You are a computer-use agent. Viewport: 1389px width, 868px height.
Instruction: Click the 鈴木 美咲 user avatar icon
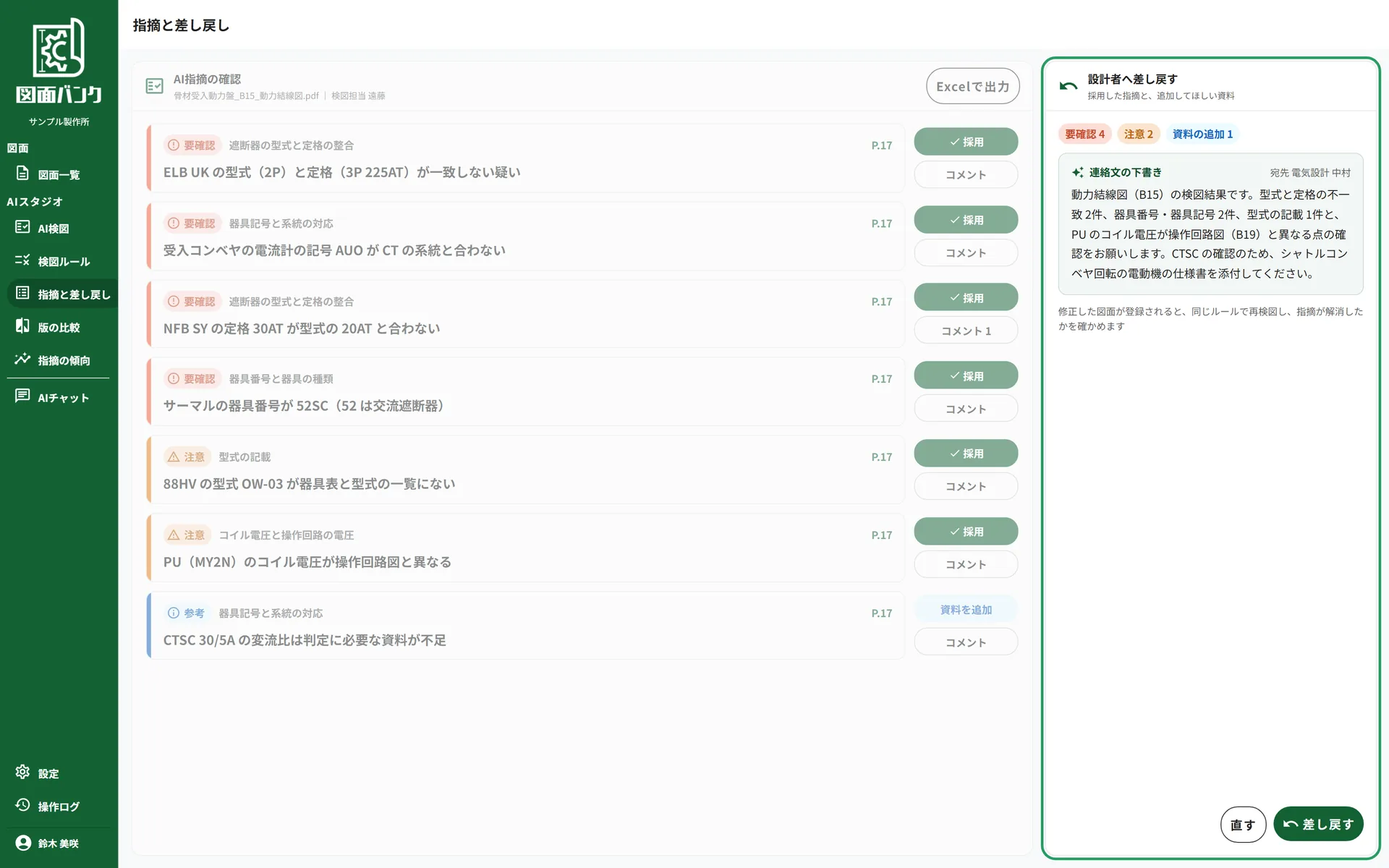coord(23,843)
